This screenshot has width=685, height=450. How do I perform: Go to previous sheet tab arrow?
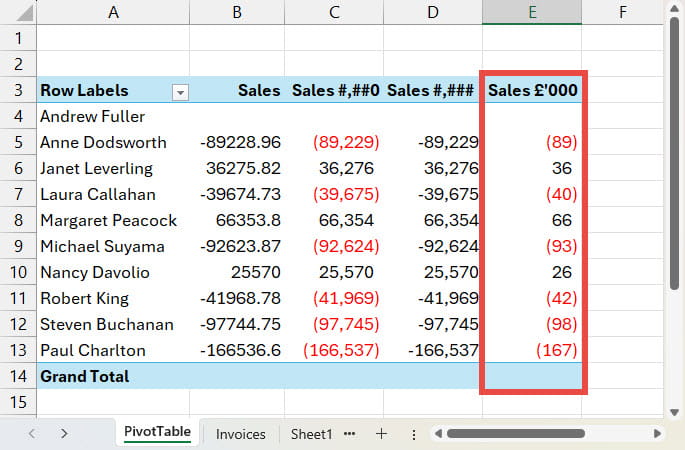[x=31, y=433]
